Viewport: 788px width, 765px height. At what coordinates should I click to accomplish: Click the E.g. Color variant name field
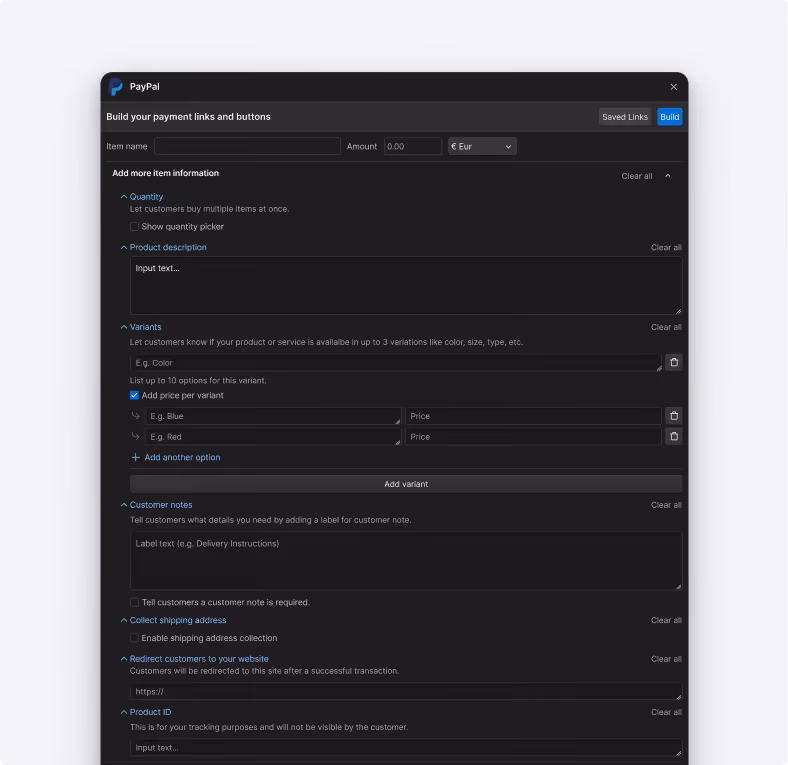(x=396, y=363)
